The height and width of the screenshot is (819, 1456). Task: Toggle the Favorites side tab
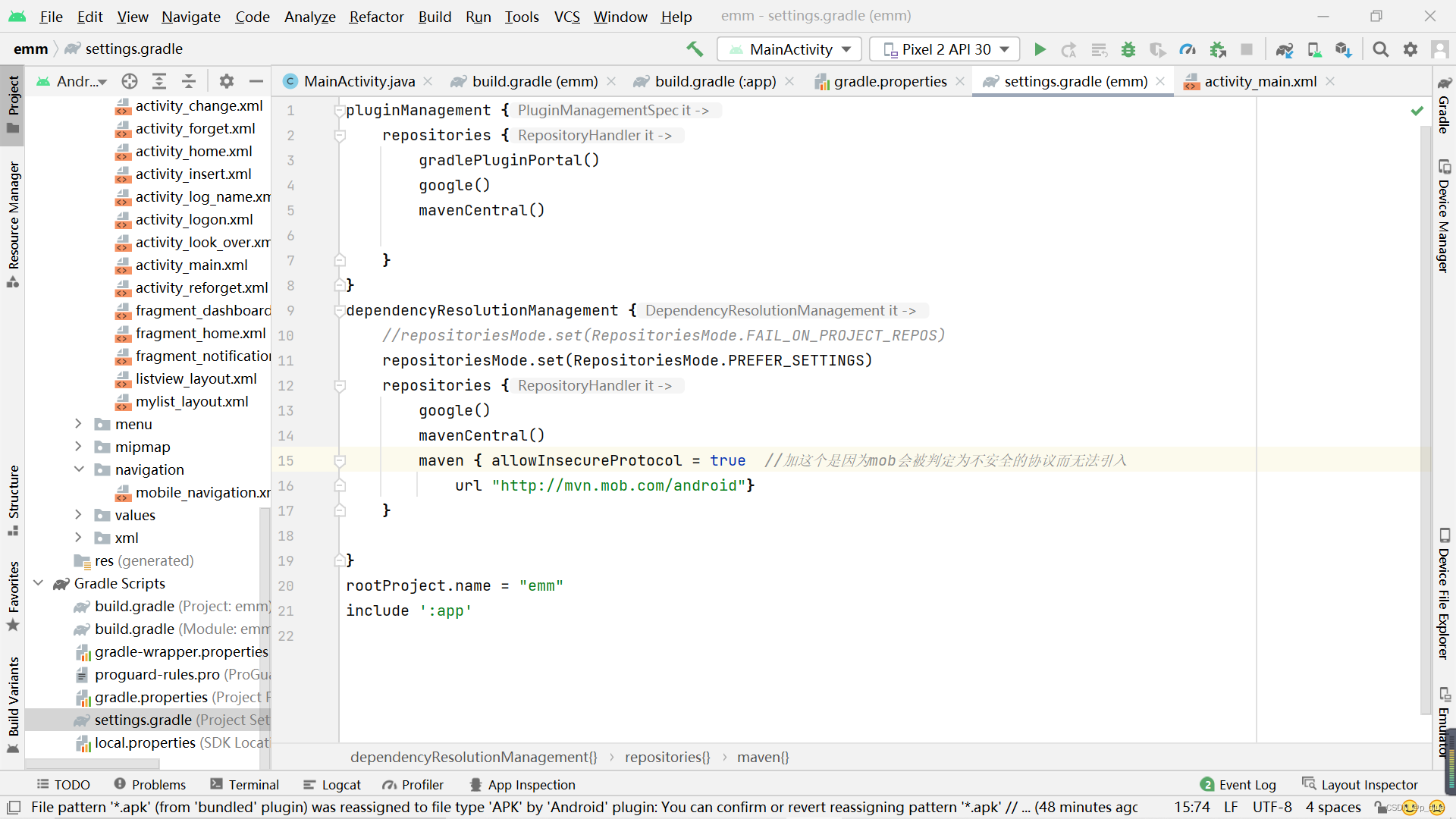pos(13,595)
